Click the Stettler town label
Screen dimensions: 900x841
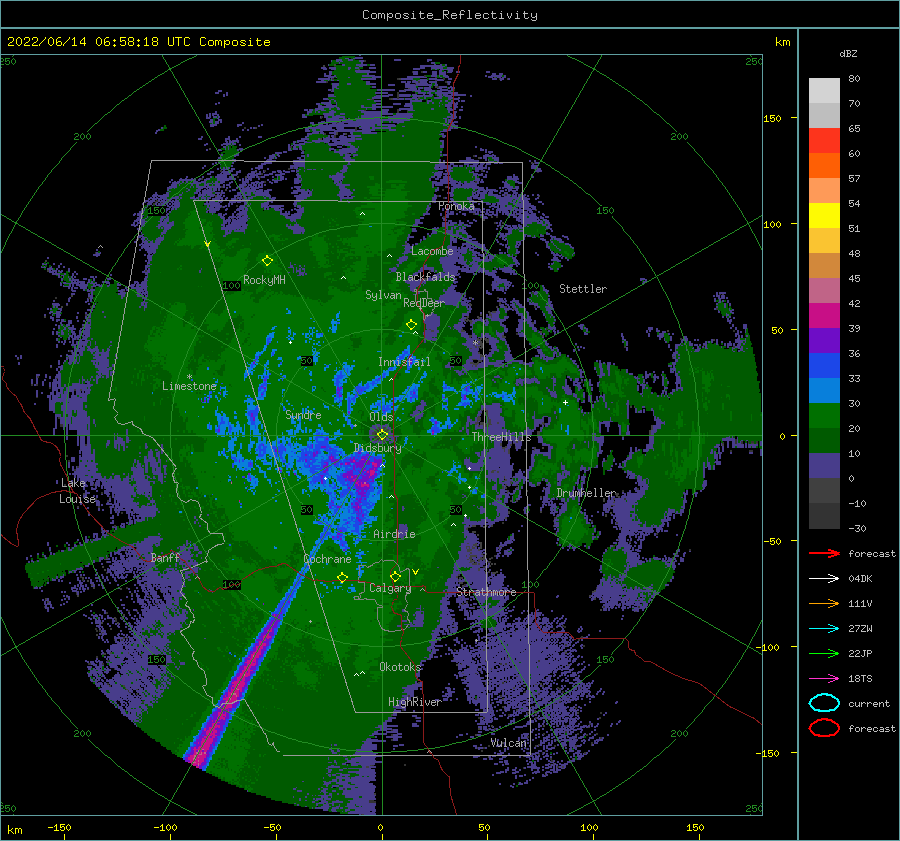[583, 289]
